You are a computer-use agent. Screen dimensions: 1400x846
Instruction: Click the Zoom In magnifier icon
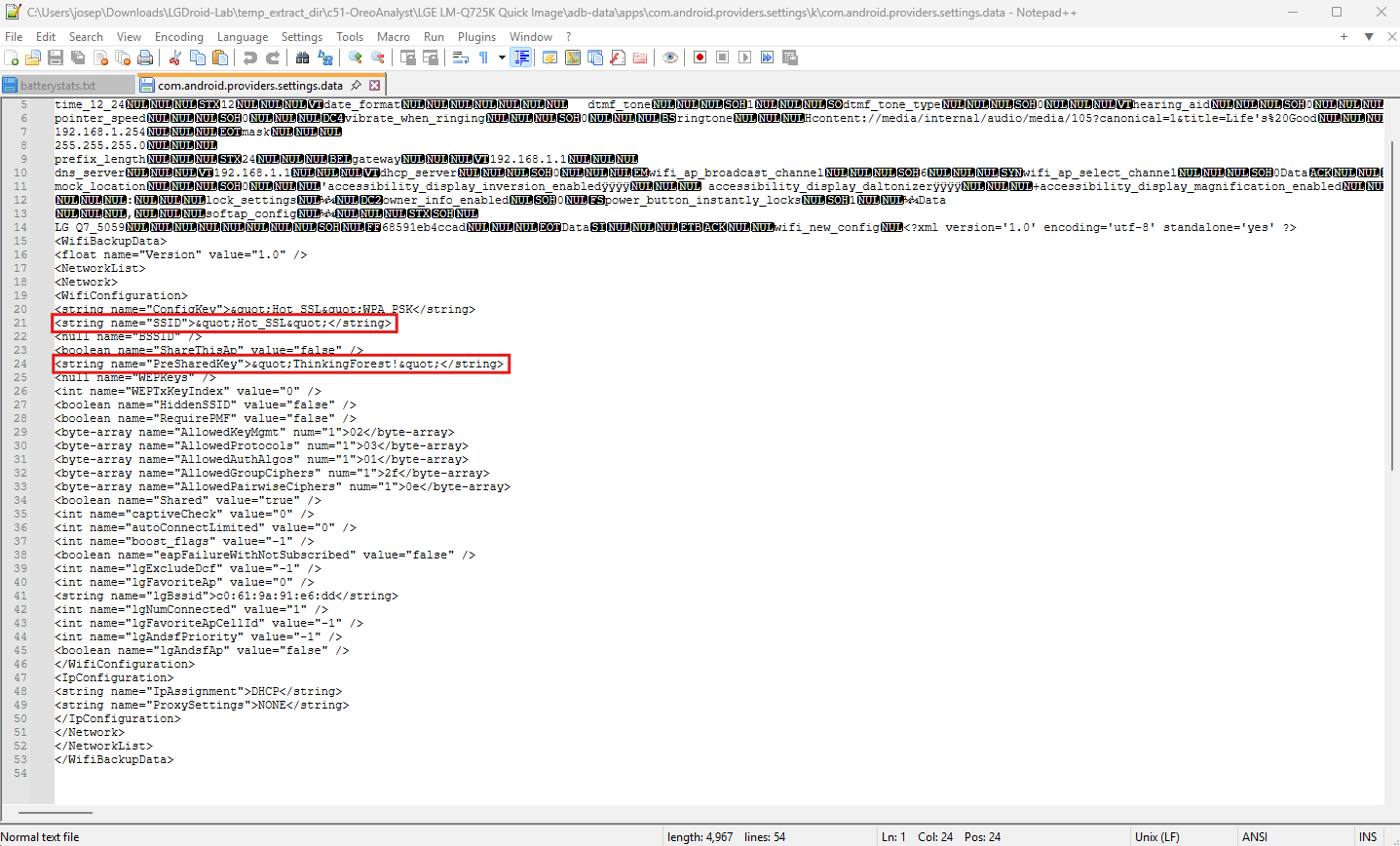(x=356, y=58)
